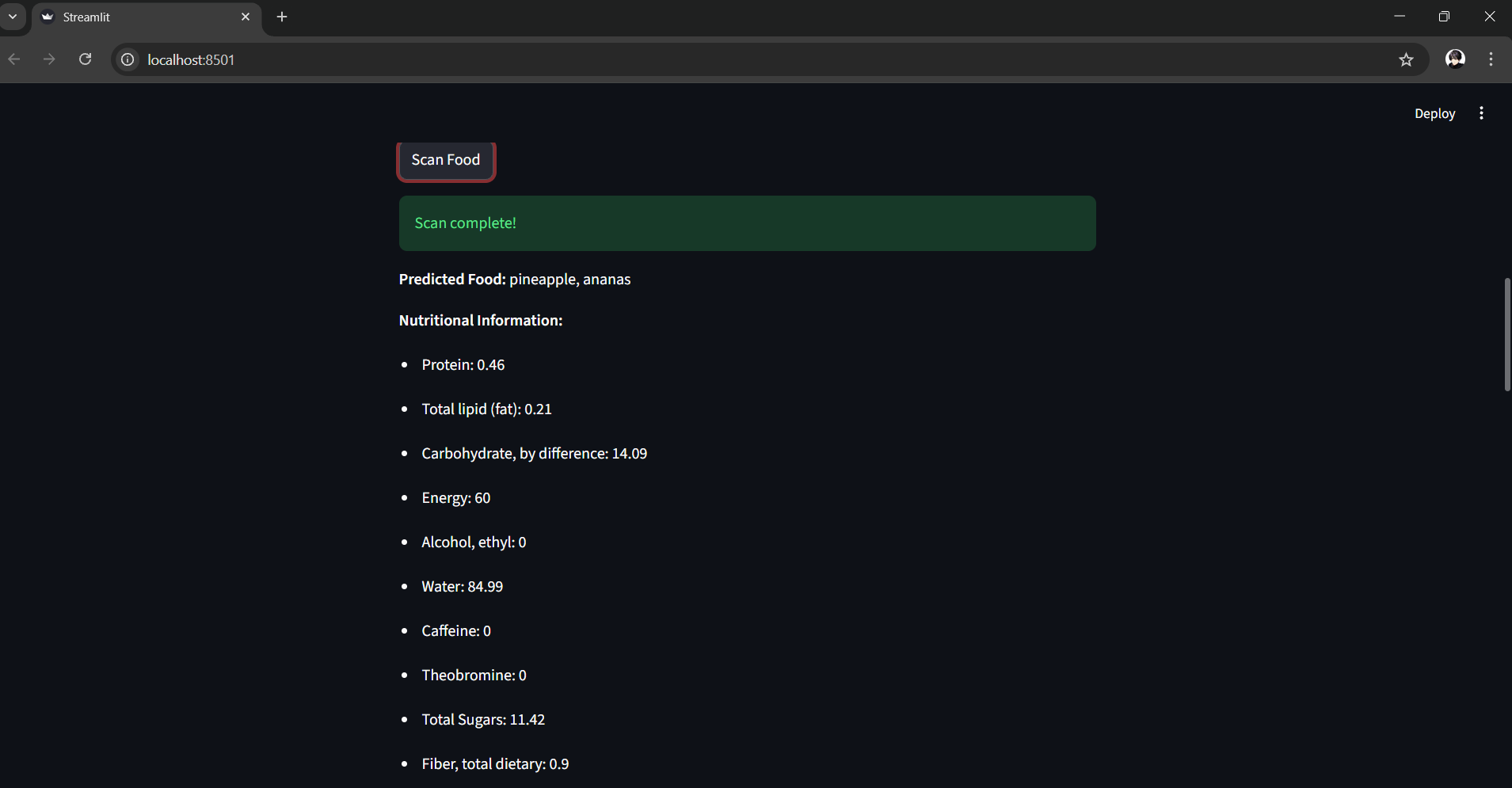Image resolution: width=1512 pixels, height=788 pixels.
Task: Open the Chrome three-dot menu
Action: [x=1491, y=59]
